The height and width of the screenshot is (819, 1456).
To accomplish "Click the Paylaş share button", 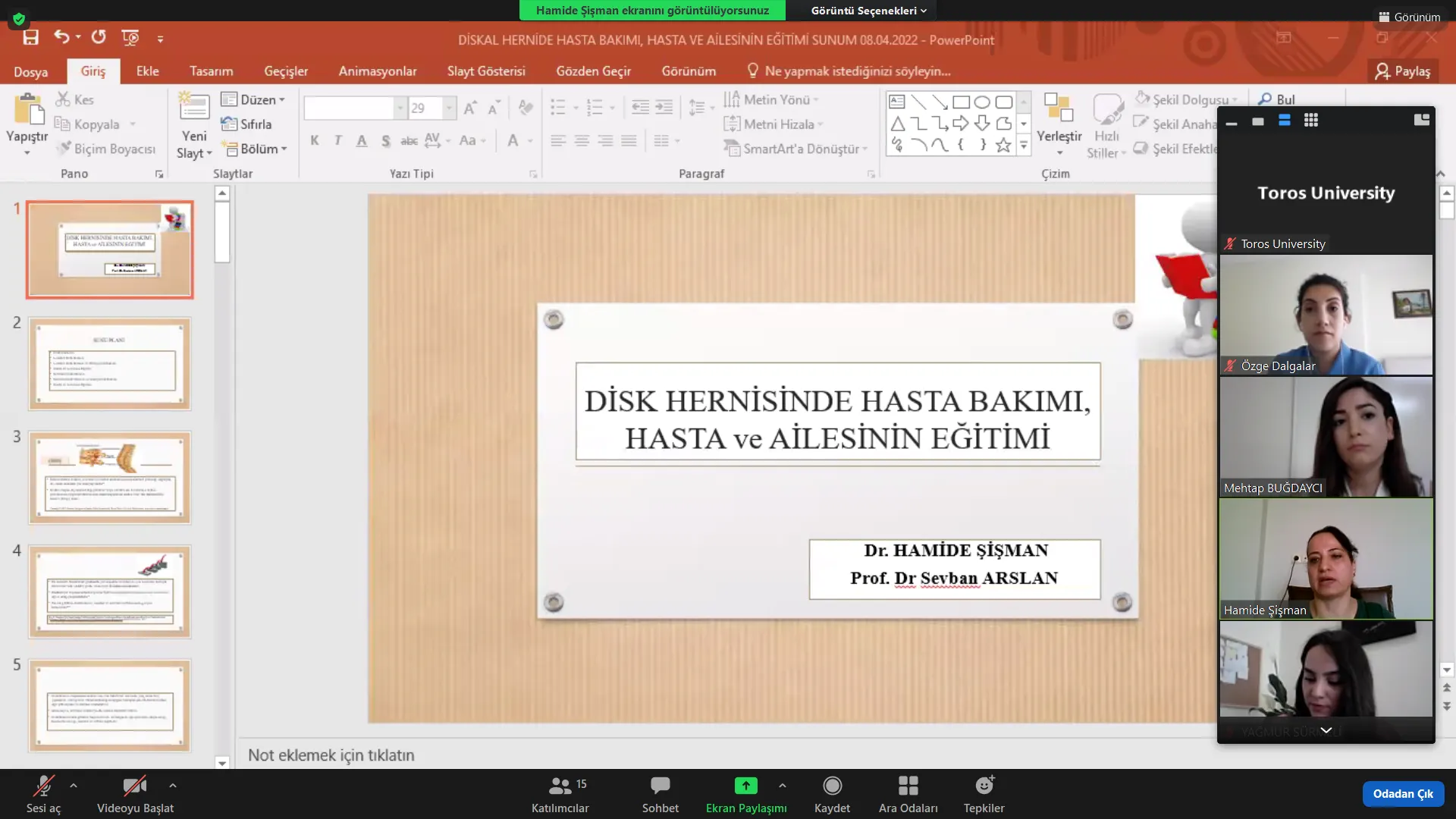I will (1403, 71).
